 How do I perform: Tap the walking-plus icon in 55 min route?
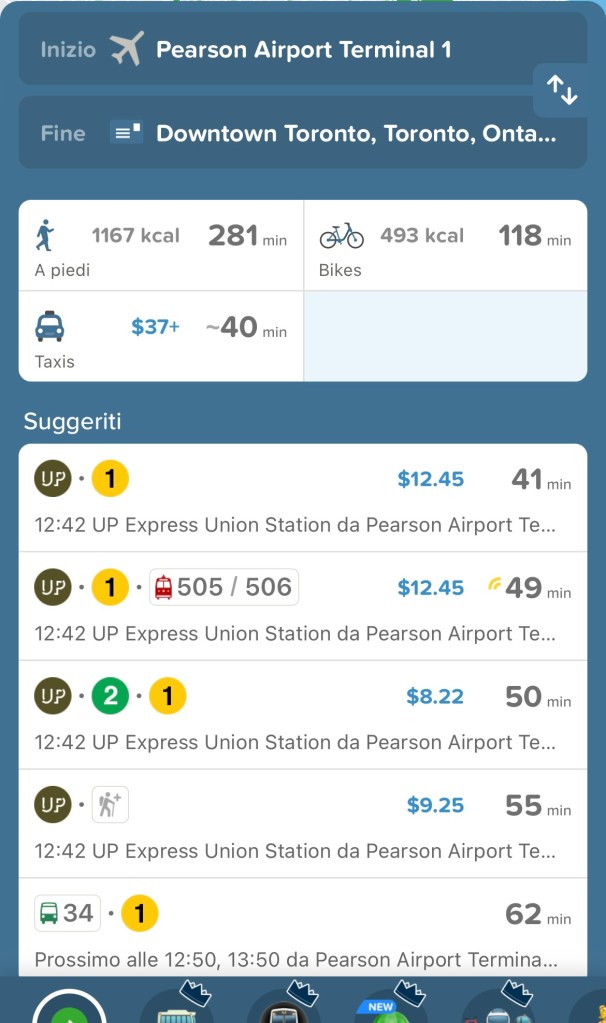[110, 805]
